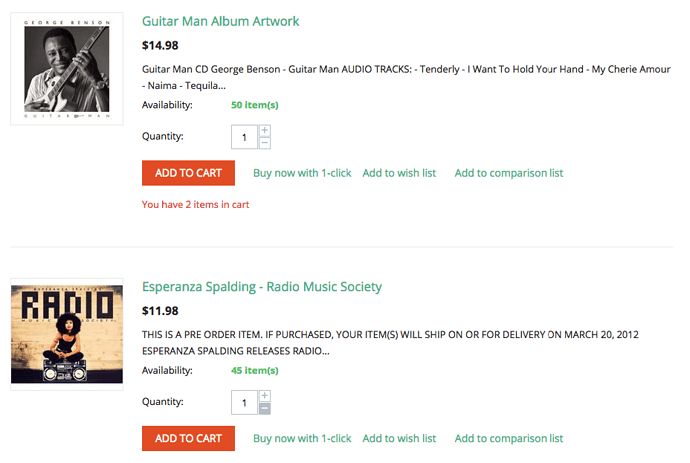Increase quantity for Radio Music Society

[264, 396]
